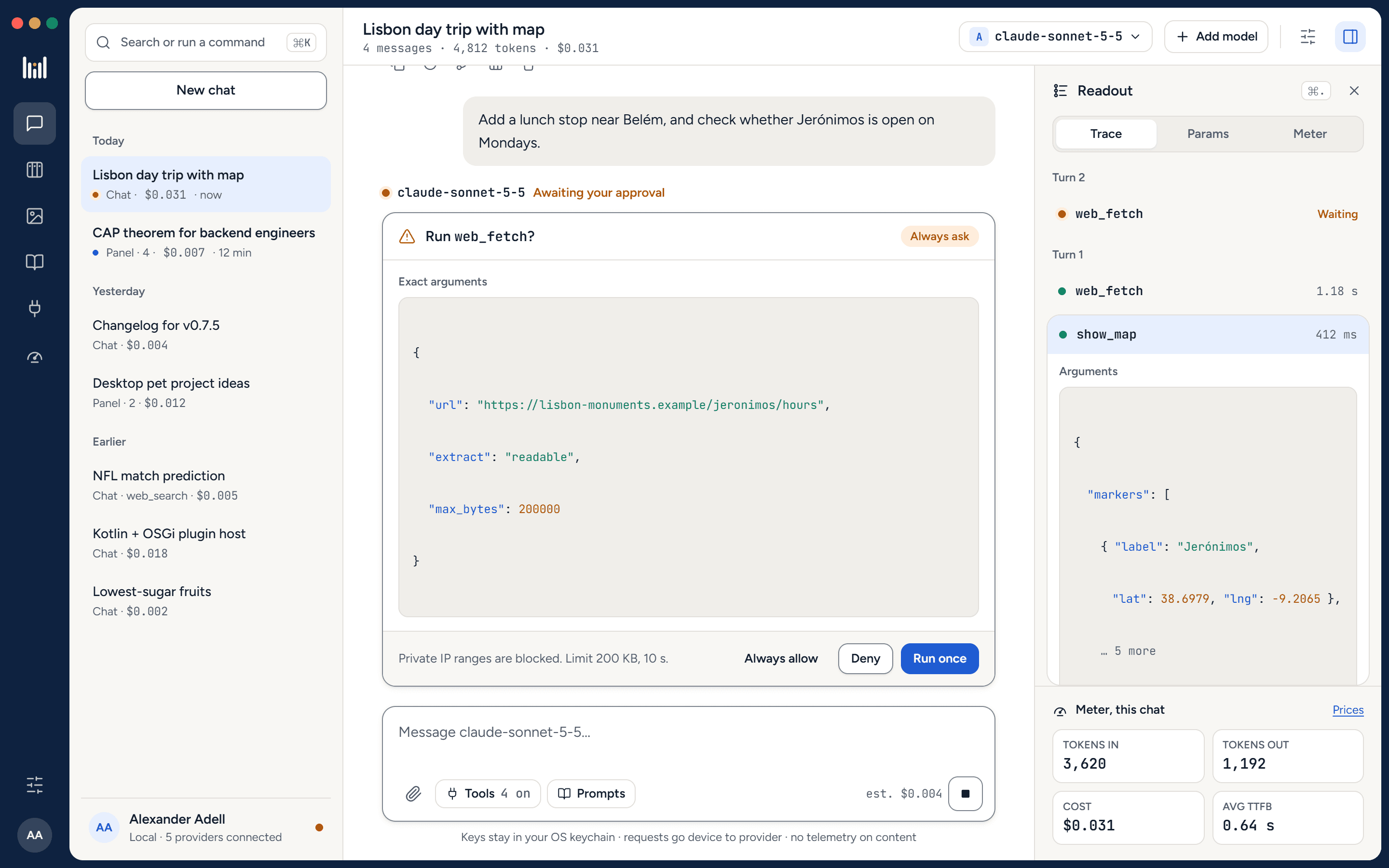Click the Always ask permission badge
This screenshot has height=868, width=1389.
(x=939, y=236)
